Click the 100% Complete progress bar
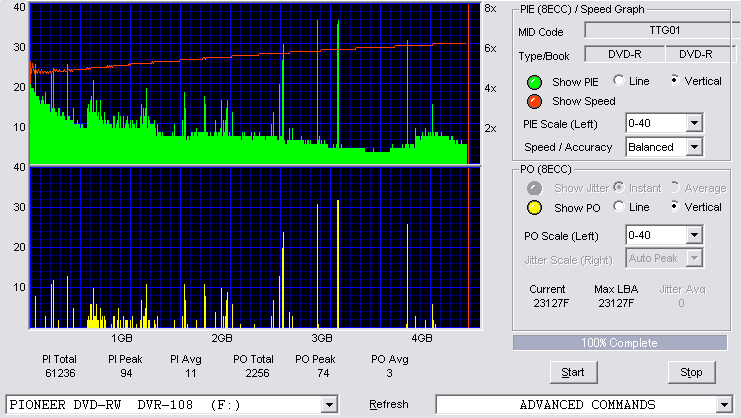 coord(620,343)
